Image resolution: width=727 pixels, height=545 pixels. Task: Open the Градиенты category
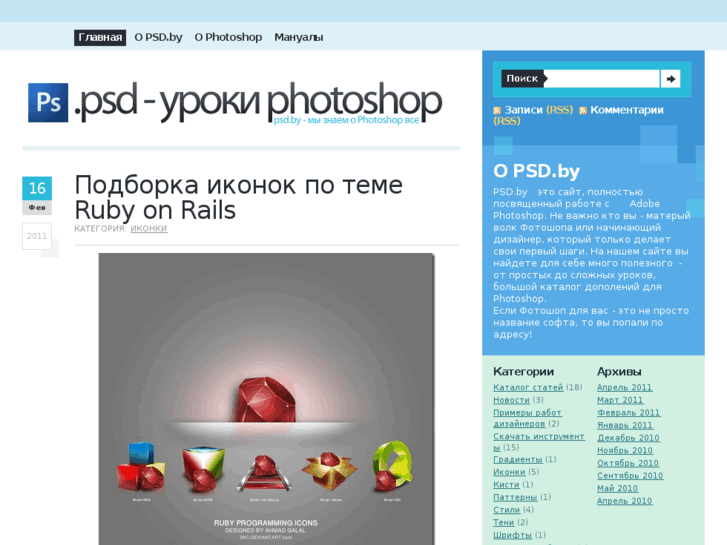(518, 459)
